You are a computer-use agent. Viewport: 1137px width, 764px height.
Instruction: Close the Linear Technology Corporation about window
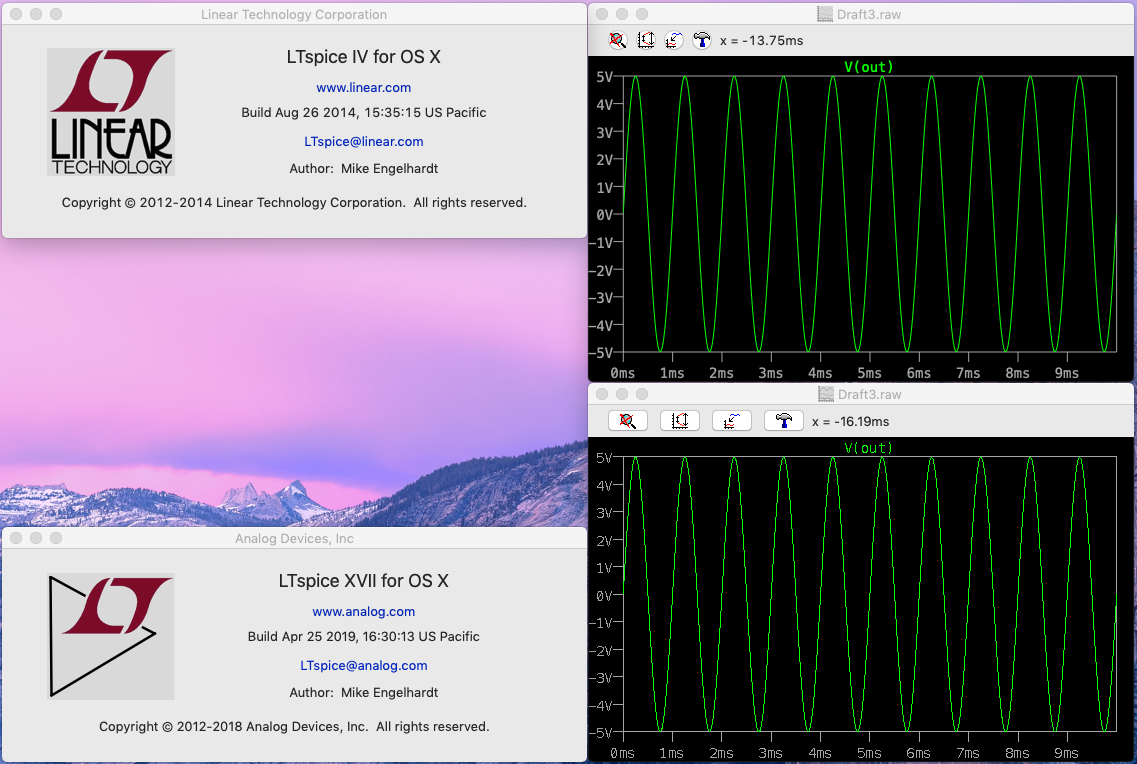pyautogui.click(x=16, y=14)
